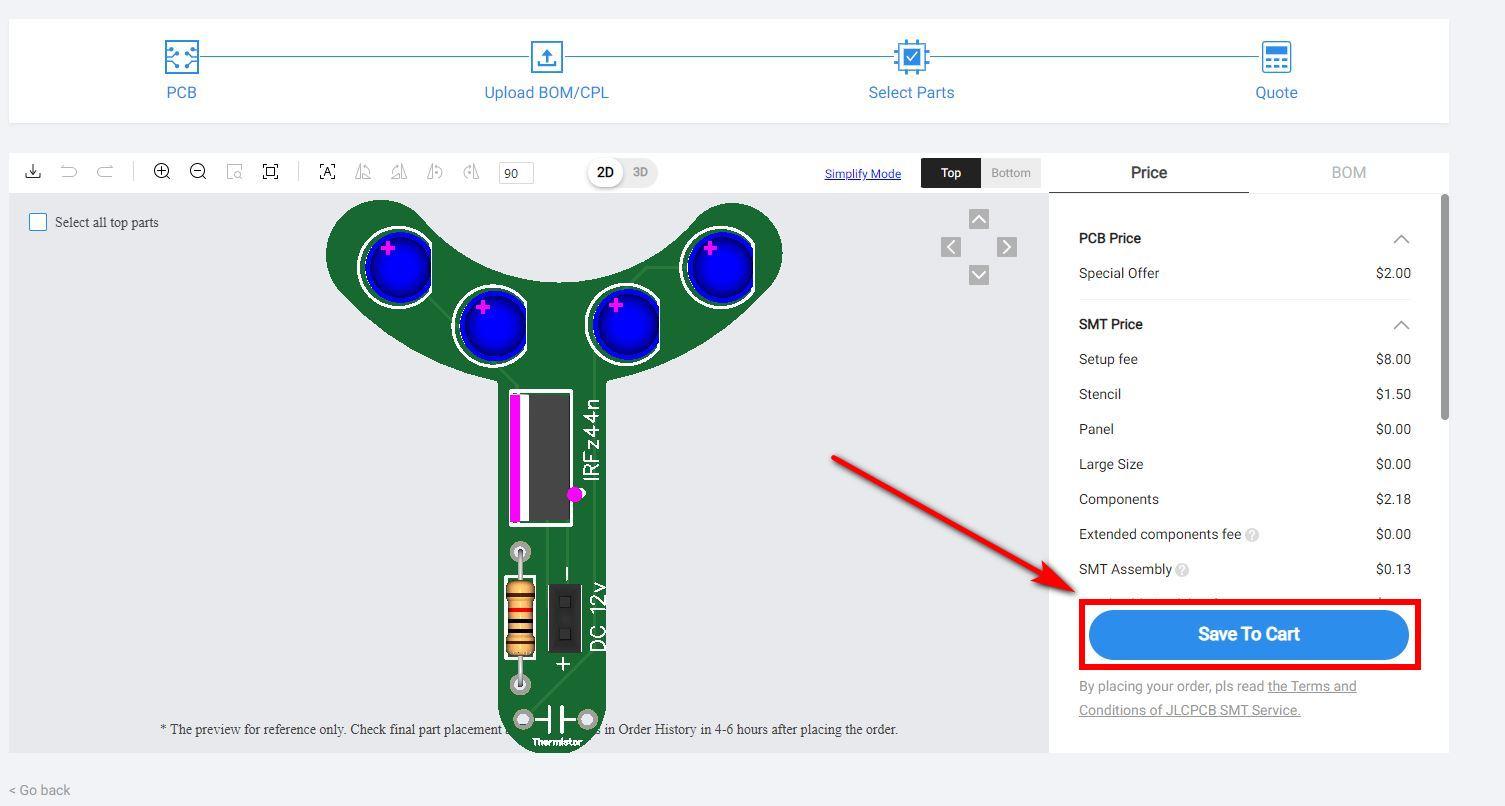Screen dimensions: 1505x806
Task: Click the undo arrow icon
Action: point(69,172)
